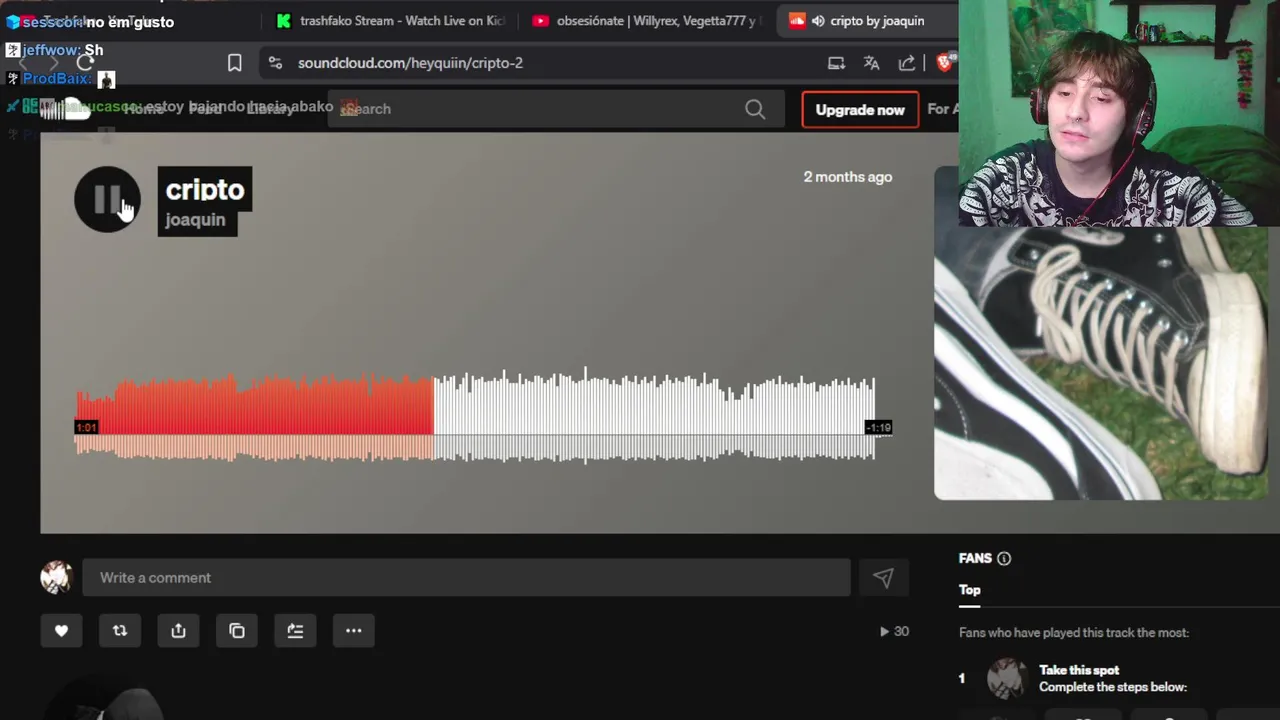The image size is (1280, 720).
Task: Open Brave Shields icon
Action: 944,63
